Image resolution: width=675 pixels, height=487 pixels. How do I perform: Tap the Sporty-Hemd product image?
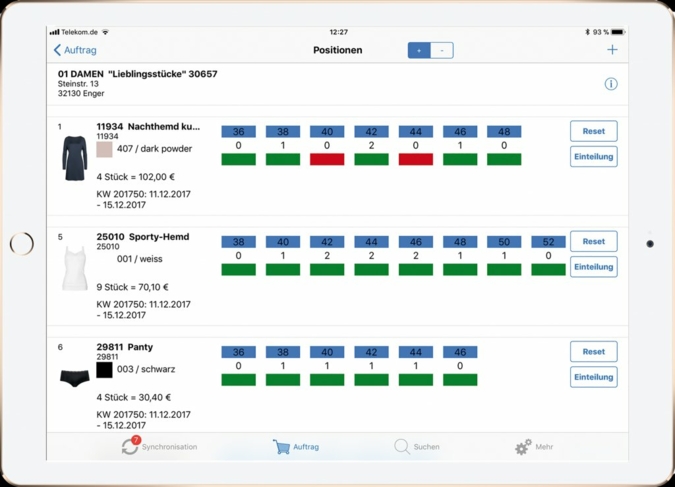(x=75, y=268)
